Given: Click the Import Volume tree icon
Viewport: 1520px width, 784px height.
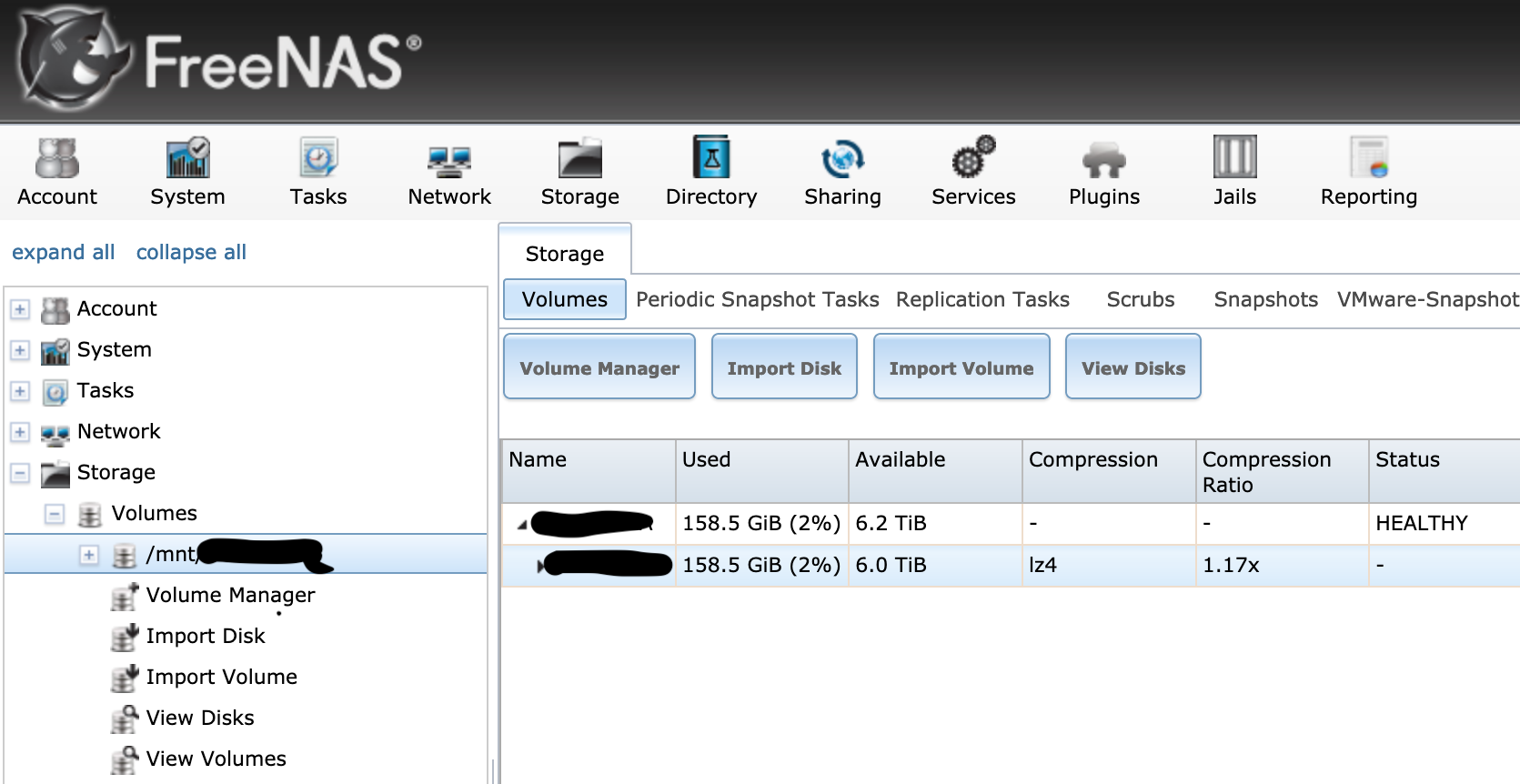Looking at the screenshot, I should click(x=125, y=678).
